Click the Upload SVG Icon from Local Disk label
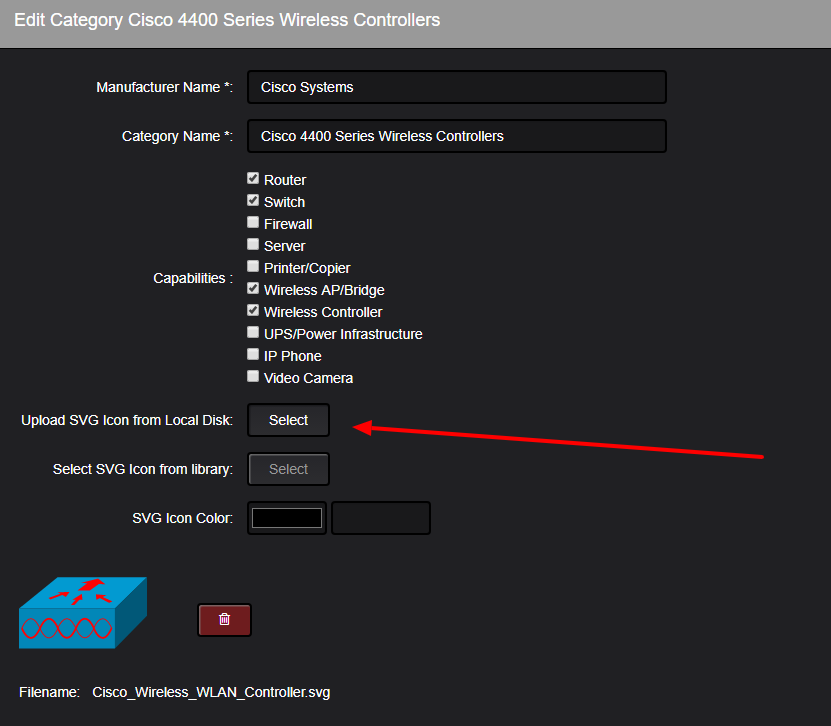This screenshot has height=726, width=831. [x=127, y=420]
